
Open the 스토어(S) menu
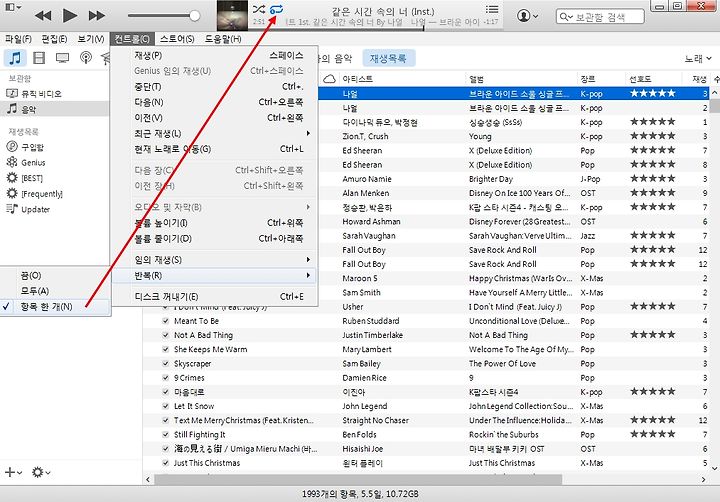[x=177, y=39]
